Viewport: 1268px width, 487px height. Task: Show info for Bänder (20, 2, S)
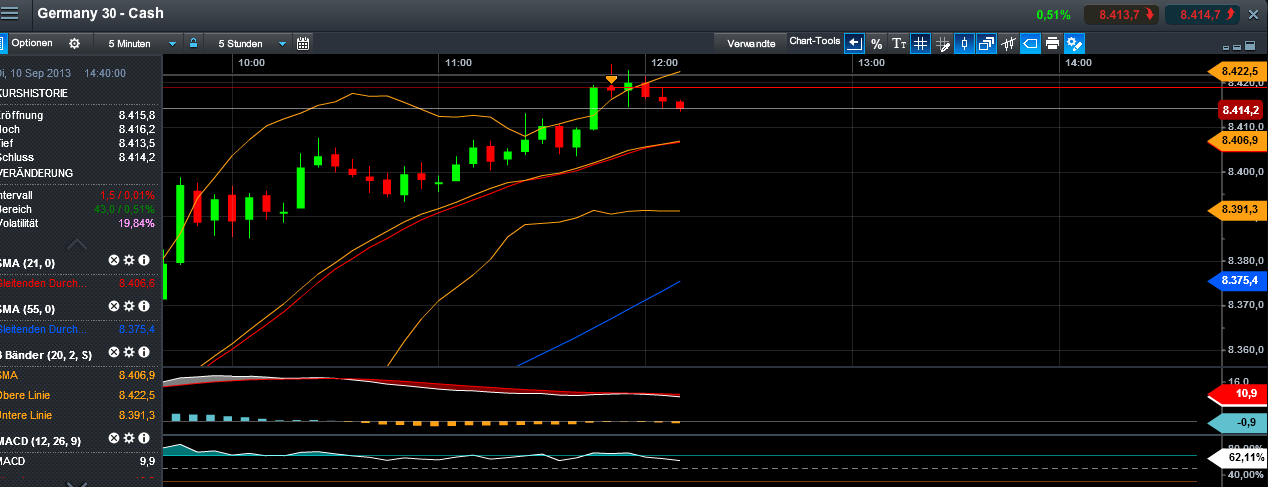(144, 352)
